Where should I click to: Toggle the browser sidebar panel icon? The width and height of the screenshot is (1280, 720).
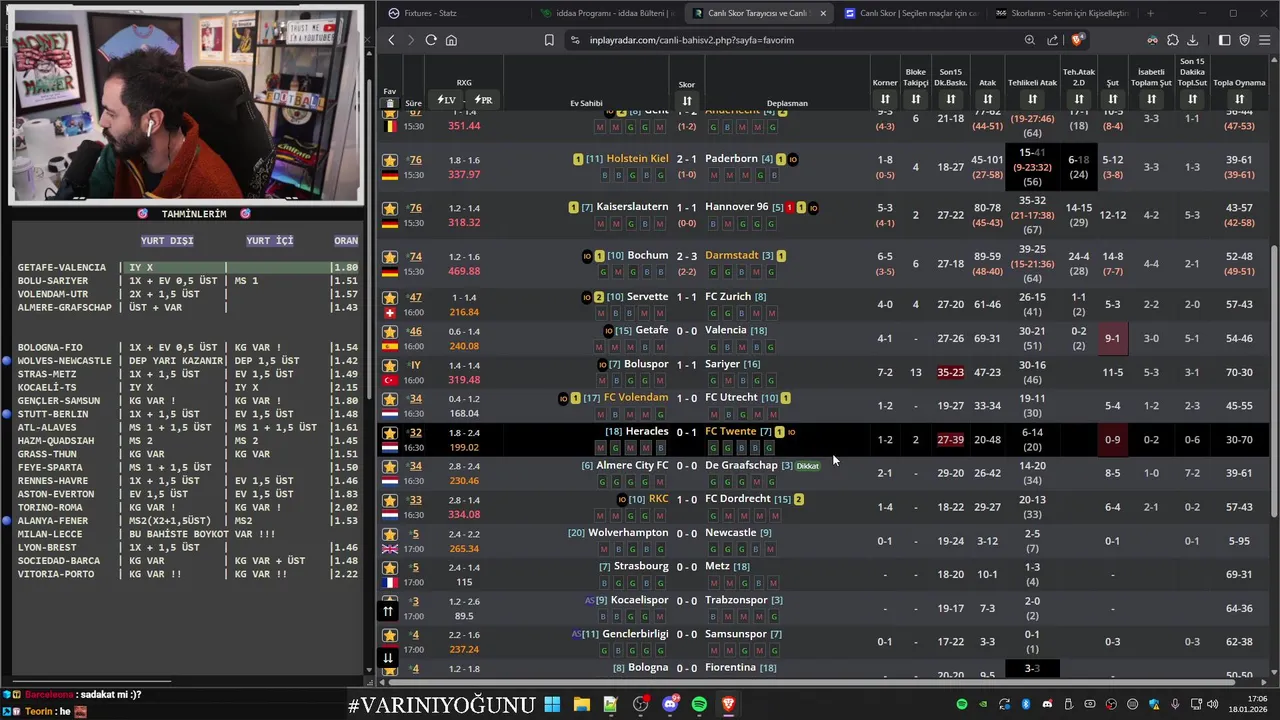[1224, 40]
